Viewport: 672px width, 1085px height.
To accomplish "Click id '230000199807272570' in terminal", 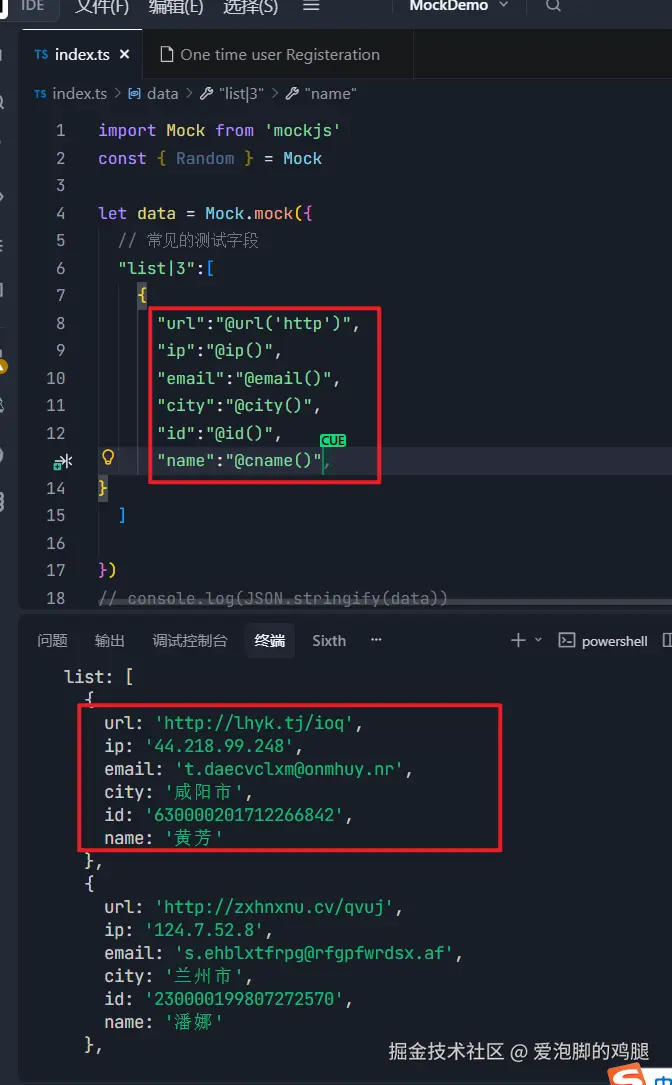I will 244,999.
